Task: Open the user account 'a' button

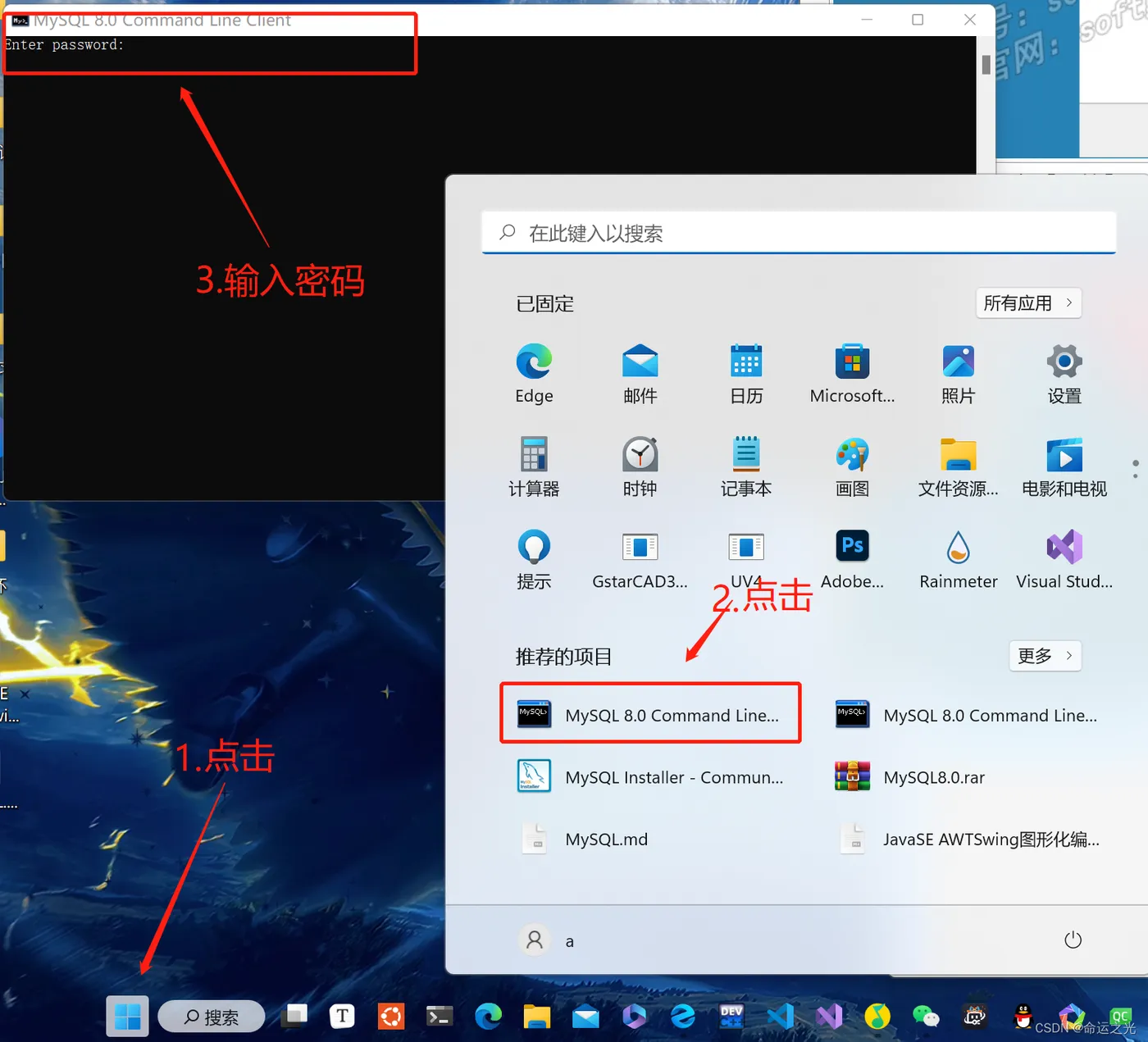Action: point(548,940)
